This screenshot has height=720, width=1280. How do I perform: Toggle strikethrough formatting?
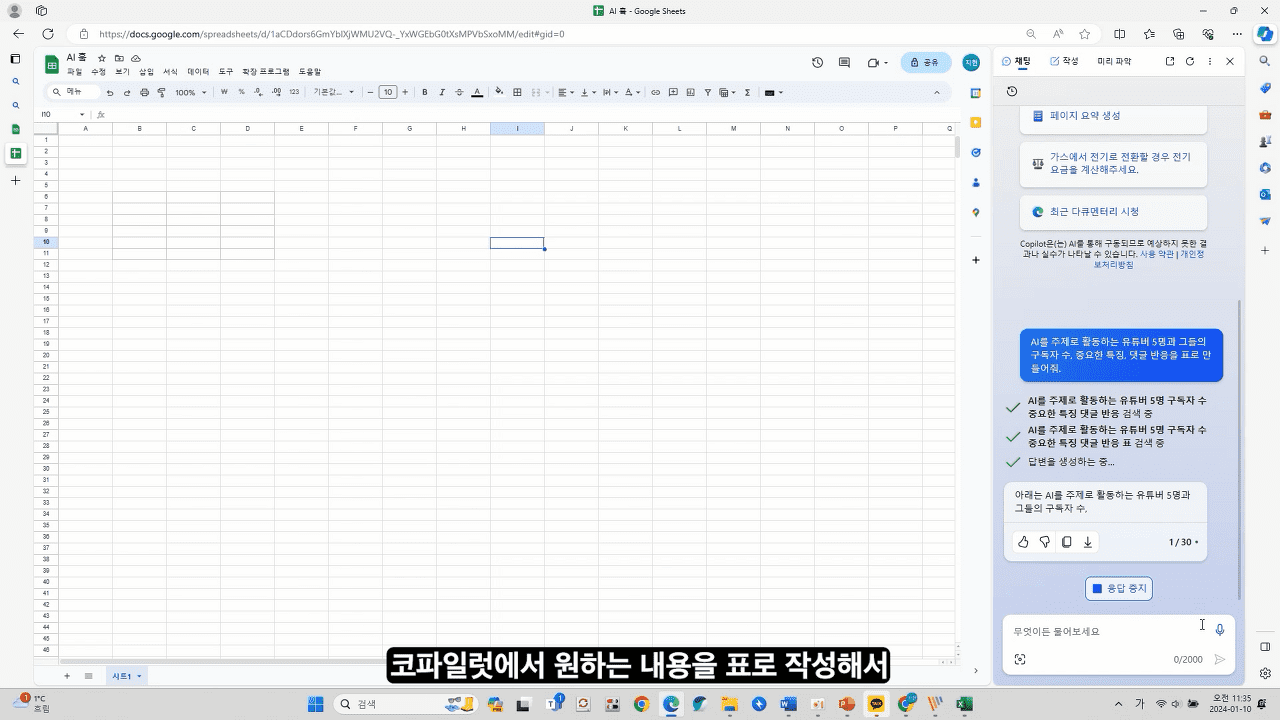coord(459,92)
